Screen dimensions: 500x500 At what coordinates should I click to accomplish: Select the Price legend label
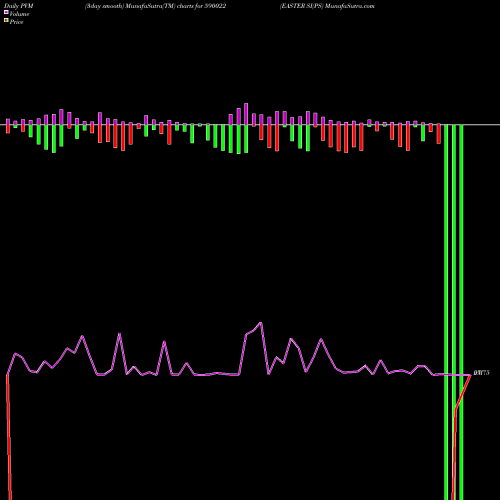pos(16,22)
